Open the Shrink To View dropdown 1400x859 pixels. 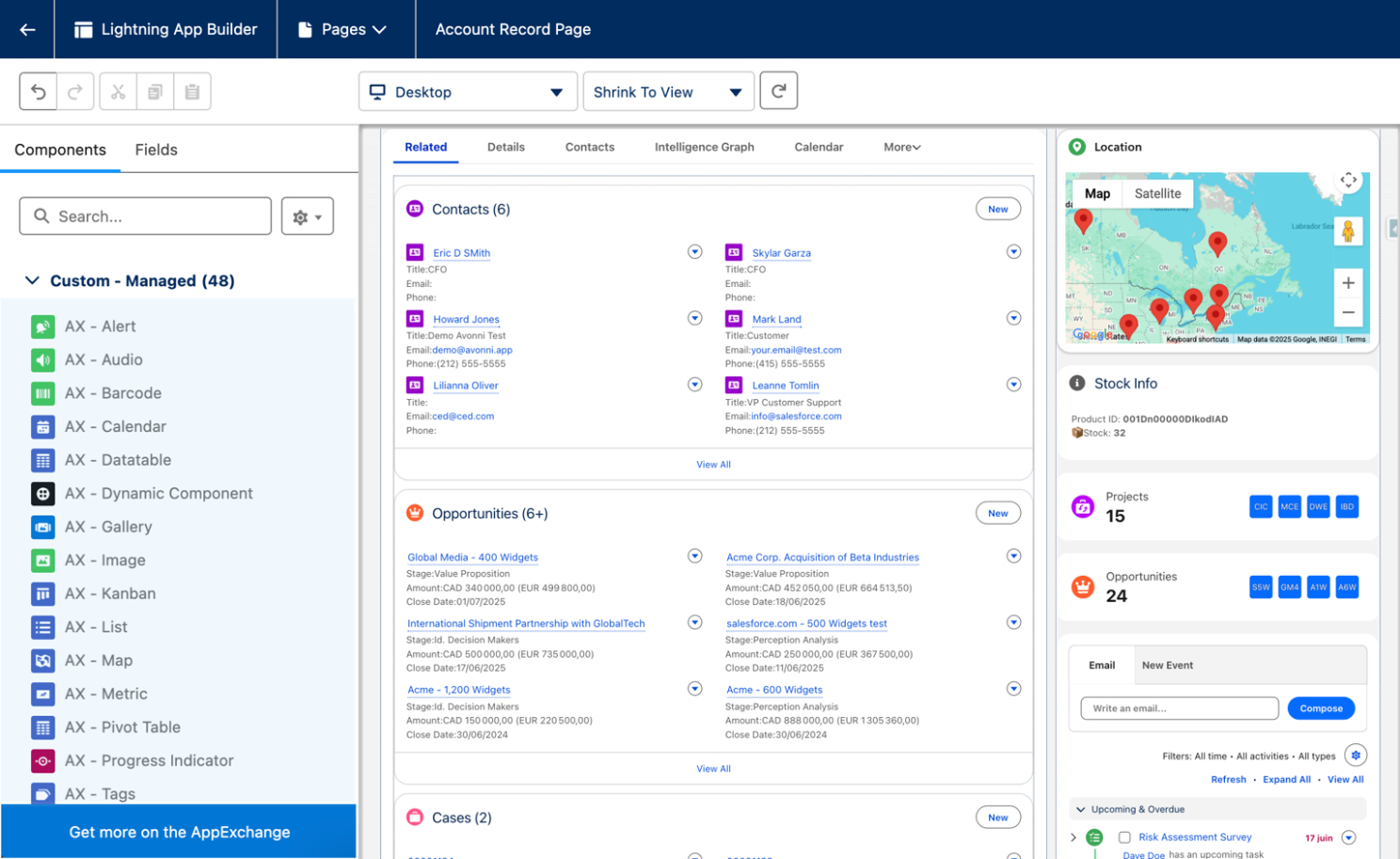pos(668,92)
